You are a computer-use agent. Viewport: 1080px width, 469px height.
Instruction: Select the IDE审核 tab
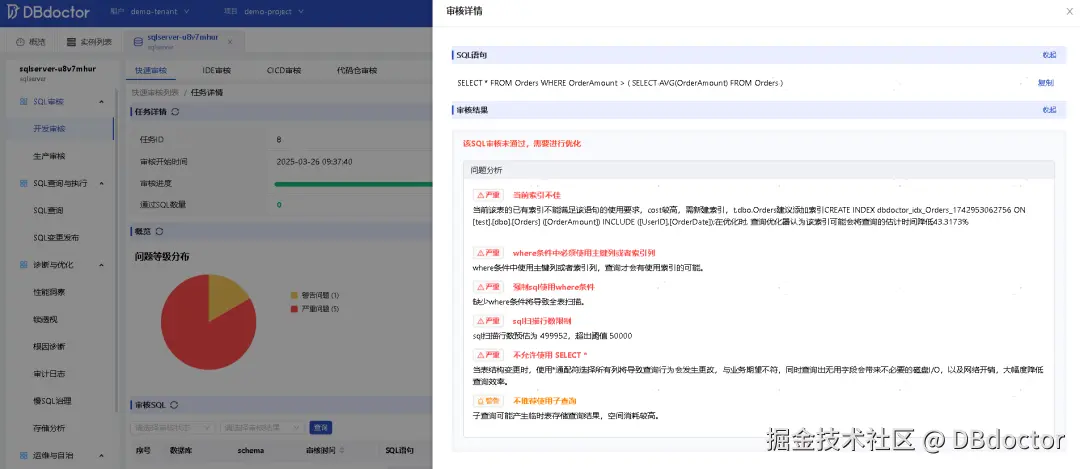click(x=216, y=70)
